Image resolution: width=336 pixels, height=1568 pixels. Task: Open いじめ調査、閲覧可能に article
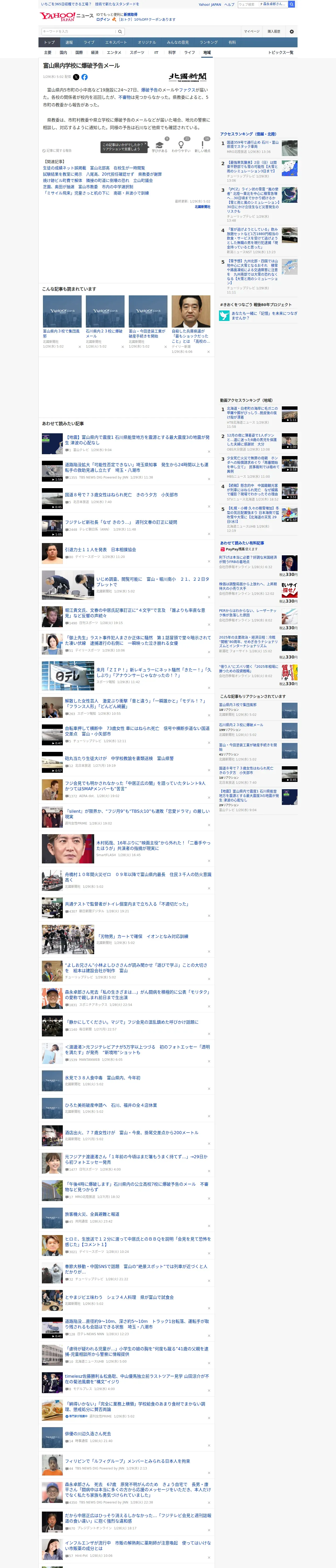(x=153, y=582)
